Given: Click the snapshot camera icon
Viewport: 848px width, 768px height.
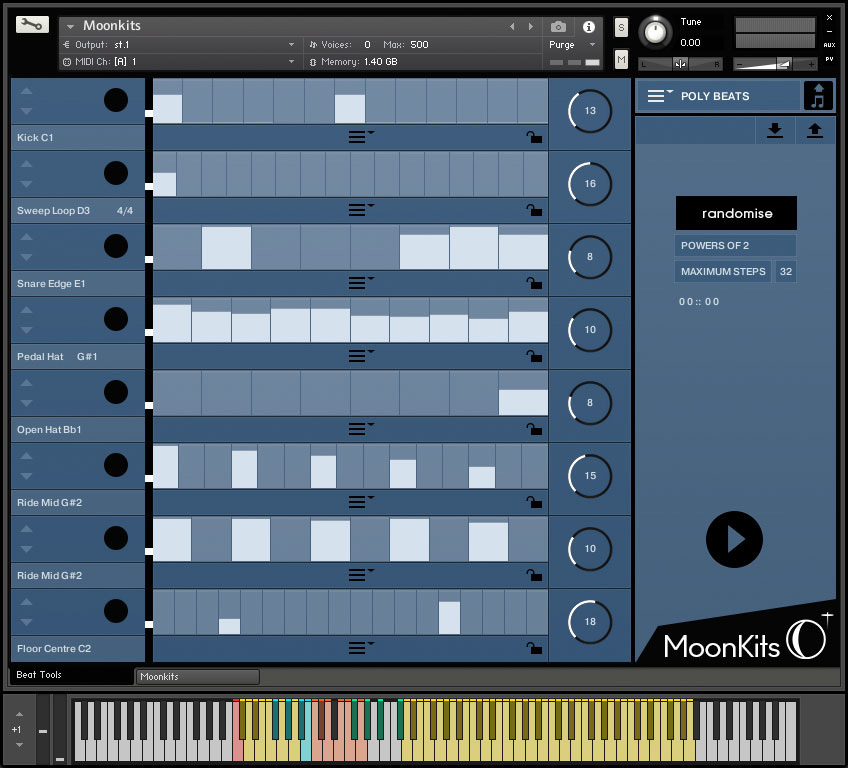Looking at the screenshot, I should coord(558,27).
